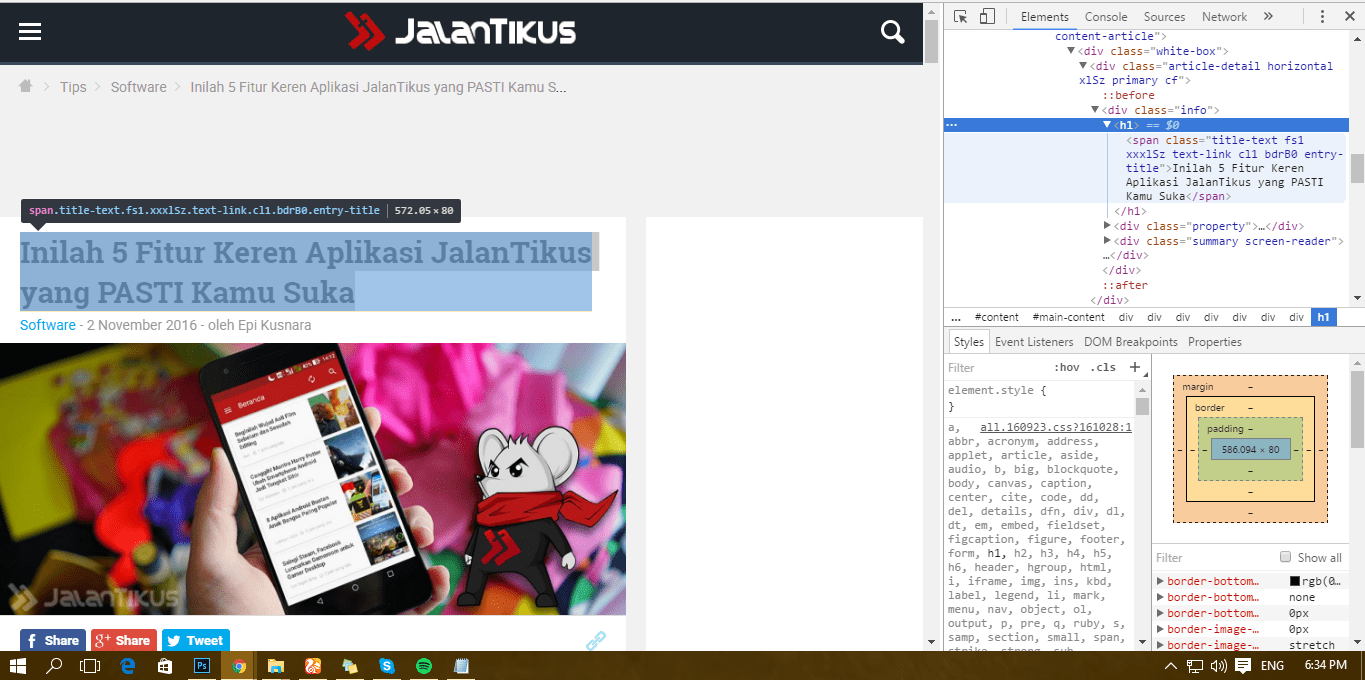1365x680 pixels.
Task: Click box model content size 586.094 × 80
Action: 1250,450
